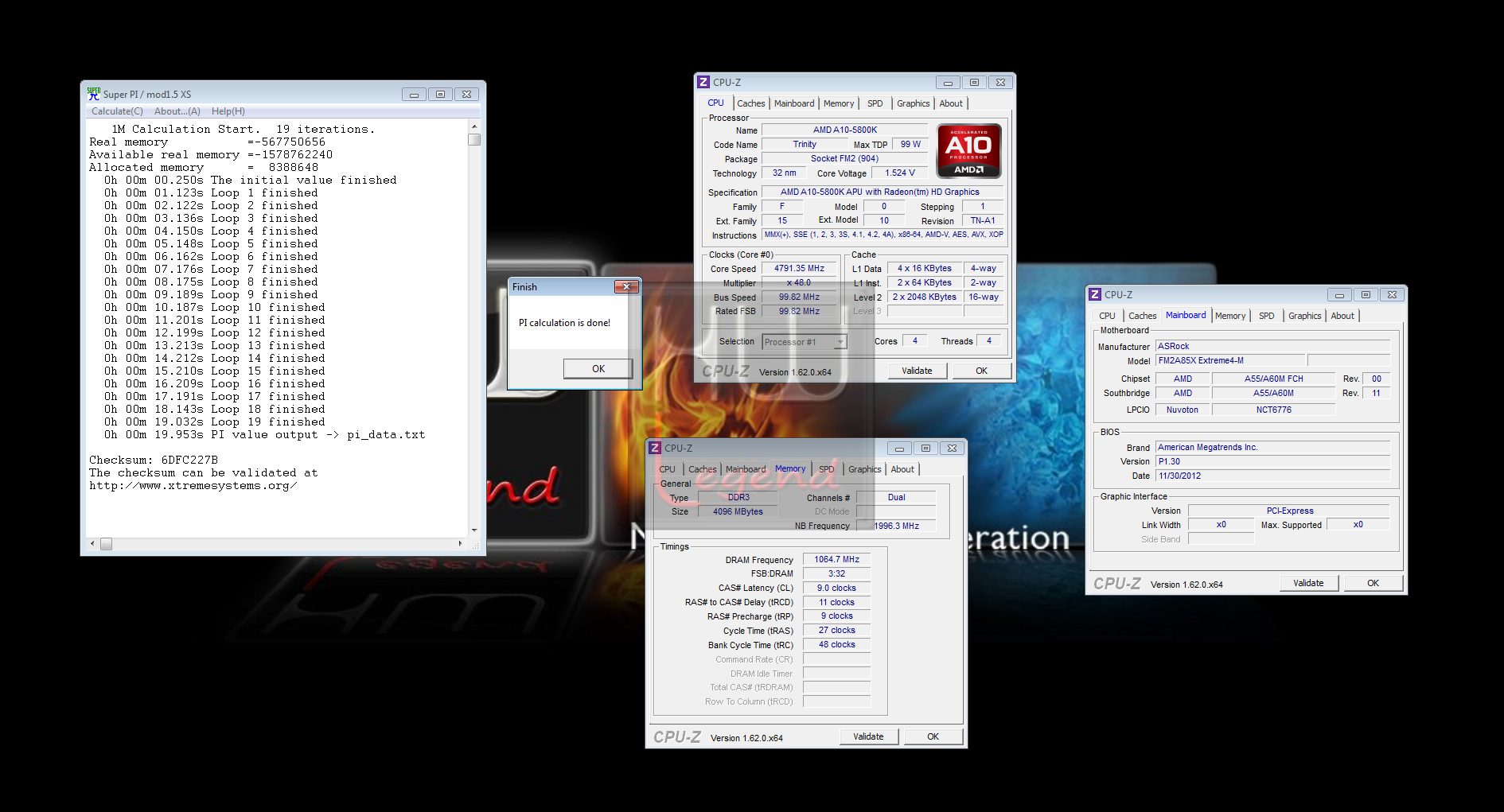Click OK in the CPU-Z processor window

tap(981, 371)
